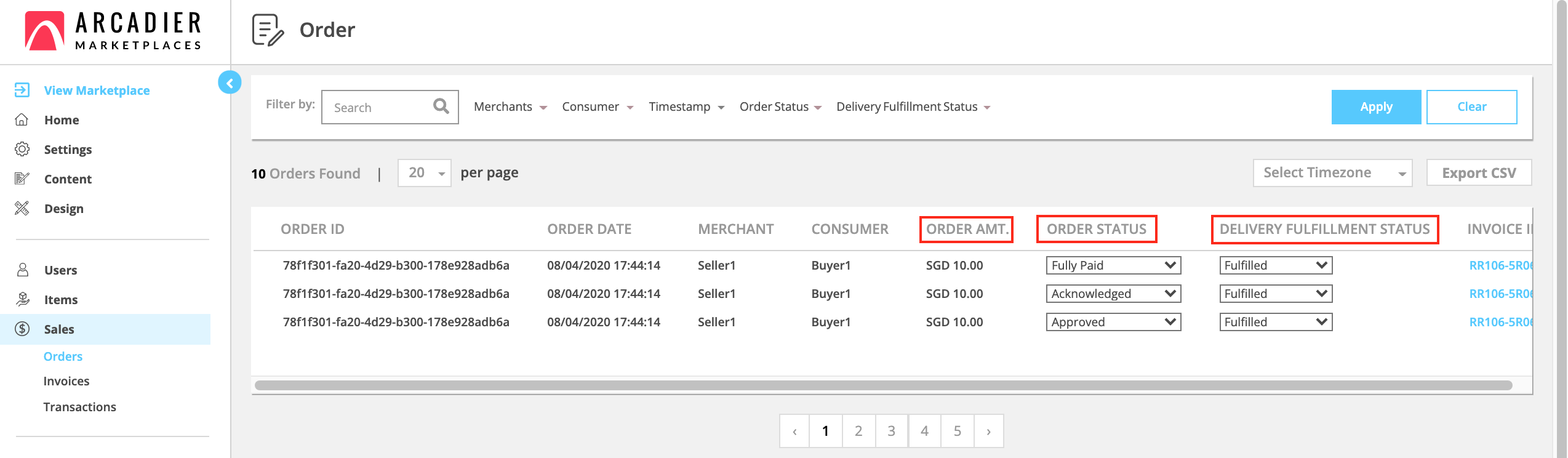Screen dimensions: 1568x458
Task: Change the Fully Paid order status dropdown
Action: [1113, 265]
